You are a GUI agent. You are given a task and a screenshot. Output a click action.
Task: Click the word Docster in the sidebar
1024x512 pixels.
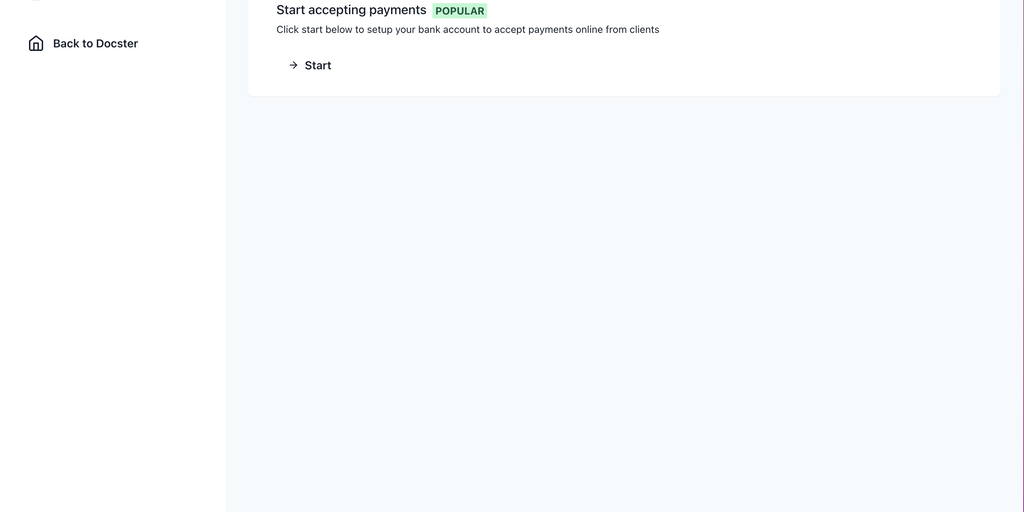(x=117, y=44)
